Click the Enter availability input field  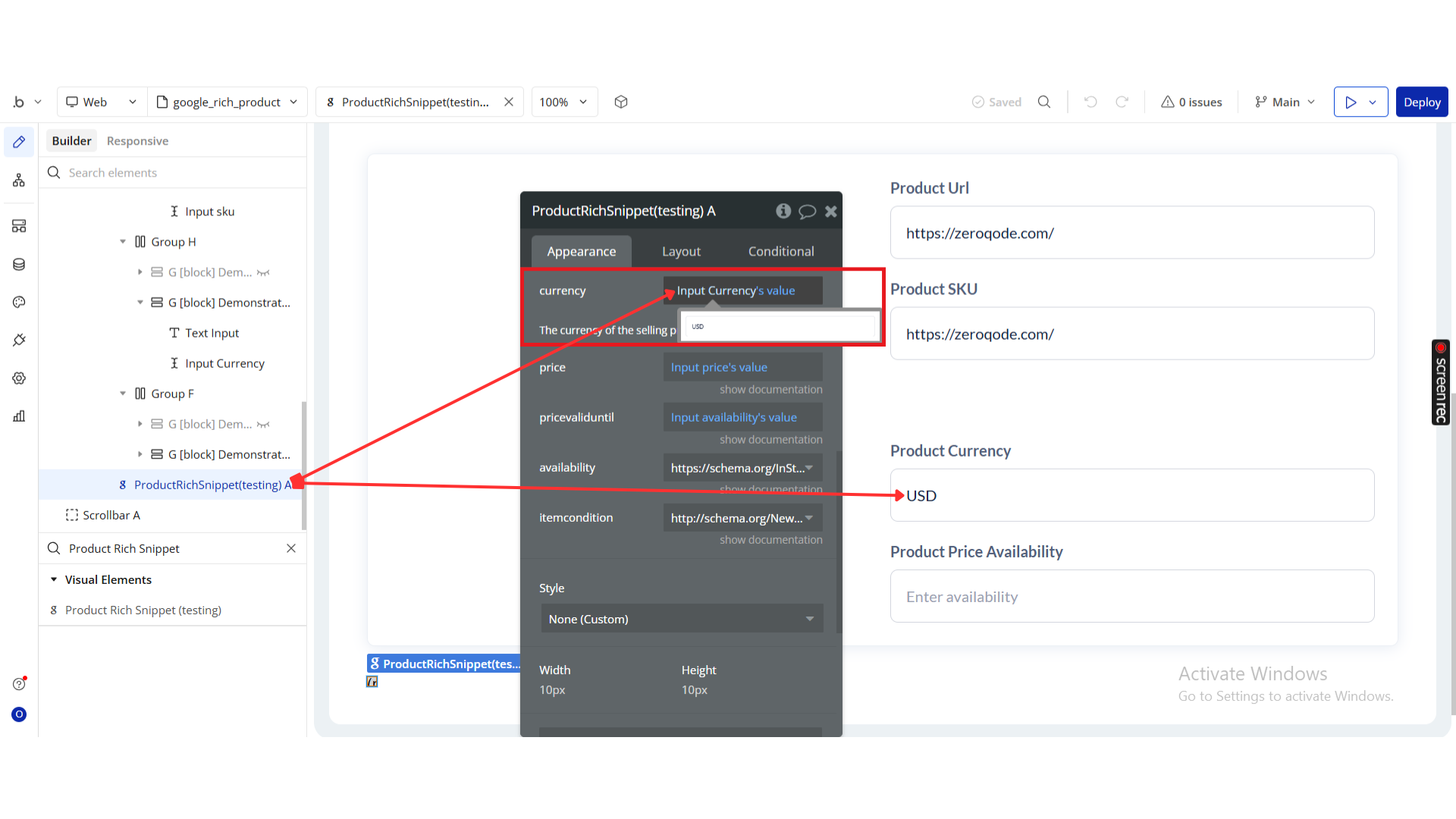(1131, 597)
